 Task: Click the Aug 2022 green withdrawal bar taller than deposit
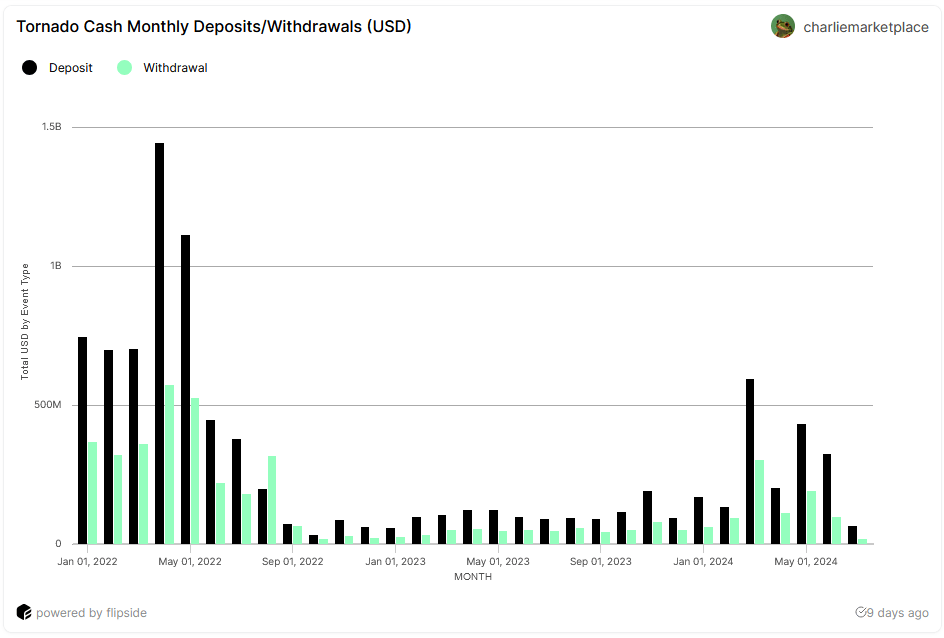[x=272, y=500]
